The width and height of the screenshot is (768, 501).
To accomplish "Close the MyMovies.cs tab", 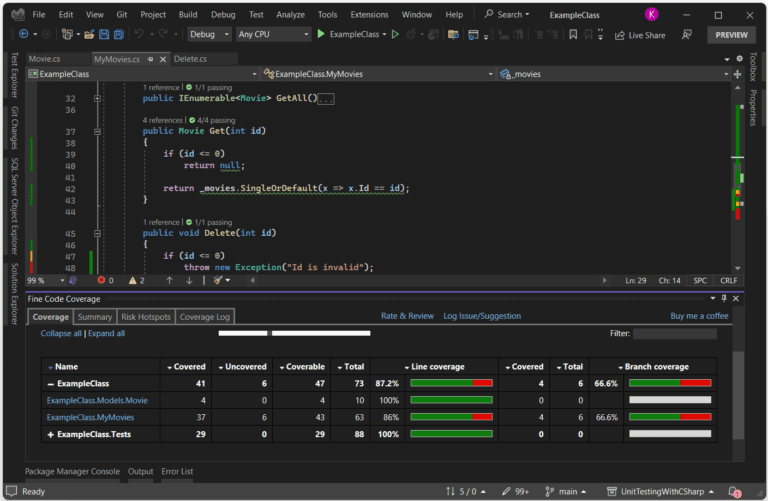I will (x=163, y=59).
